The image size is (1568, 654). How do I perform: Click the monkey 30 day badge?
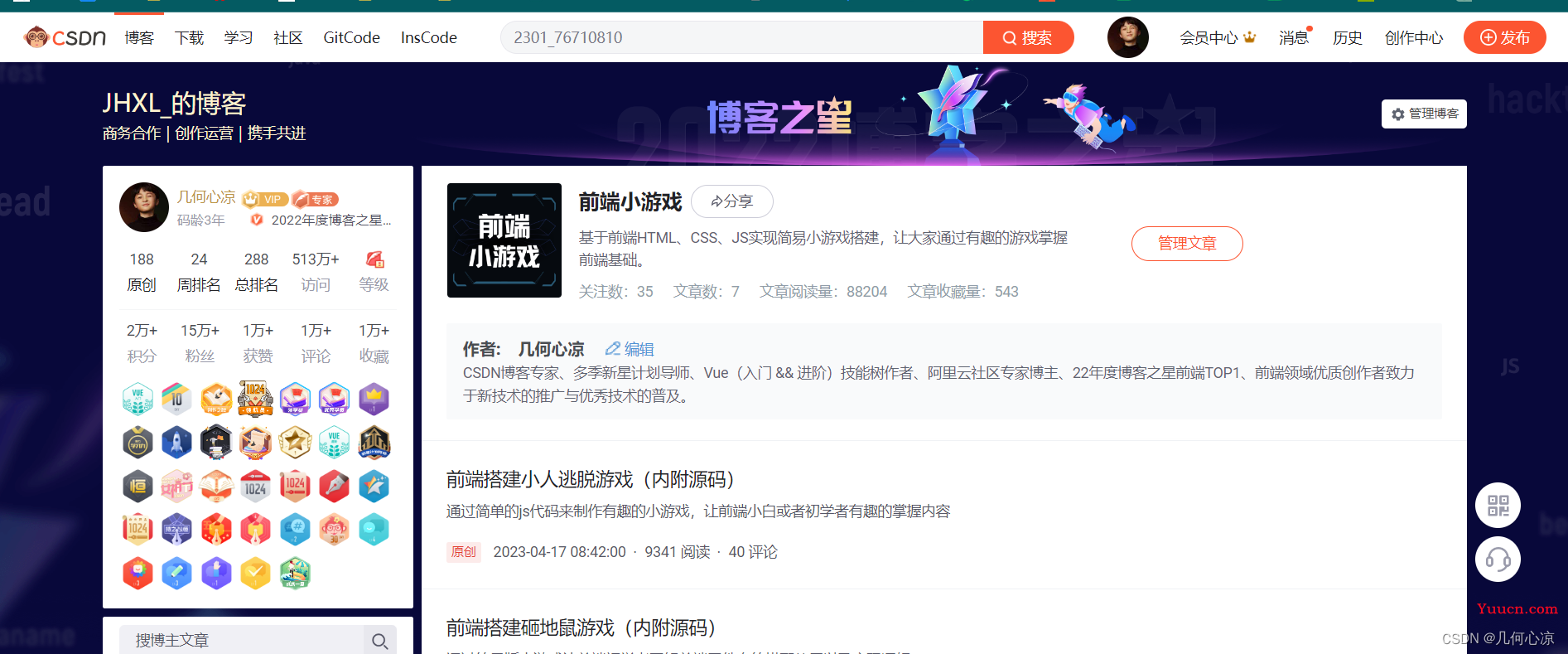[x=334, y=529]
